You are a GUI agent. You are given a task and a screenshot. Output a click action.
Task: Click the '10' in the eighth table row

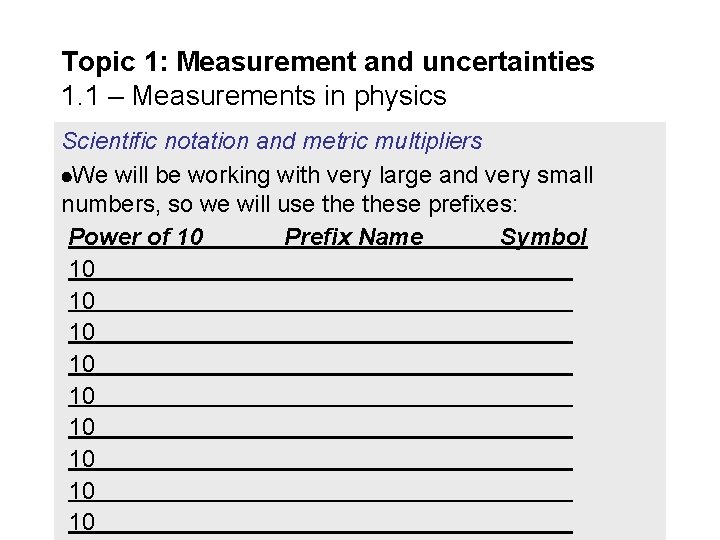[82, 491]
